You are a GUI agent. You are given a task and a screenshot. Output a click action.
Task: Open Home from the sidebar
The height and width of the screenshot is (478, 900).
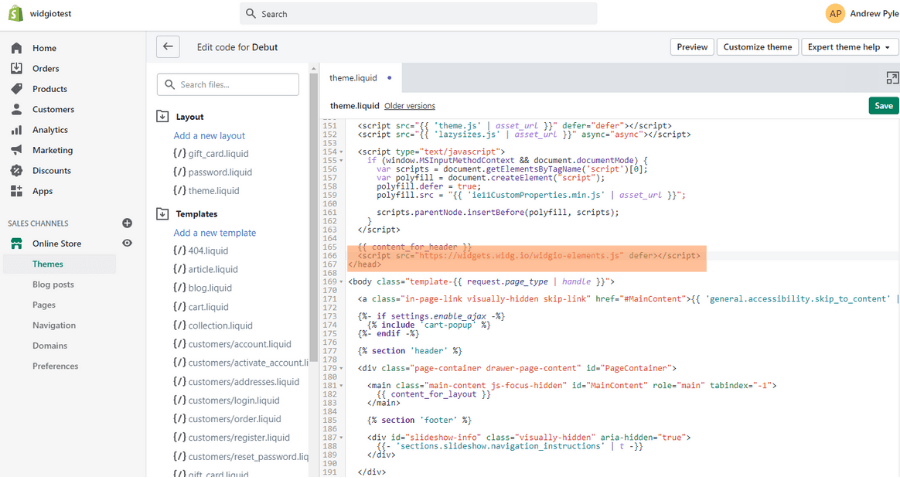coord(44,48)
